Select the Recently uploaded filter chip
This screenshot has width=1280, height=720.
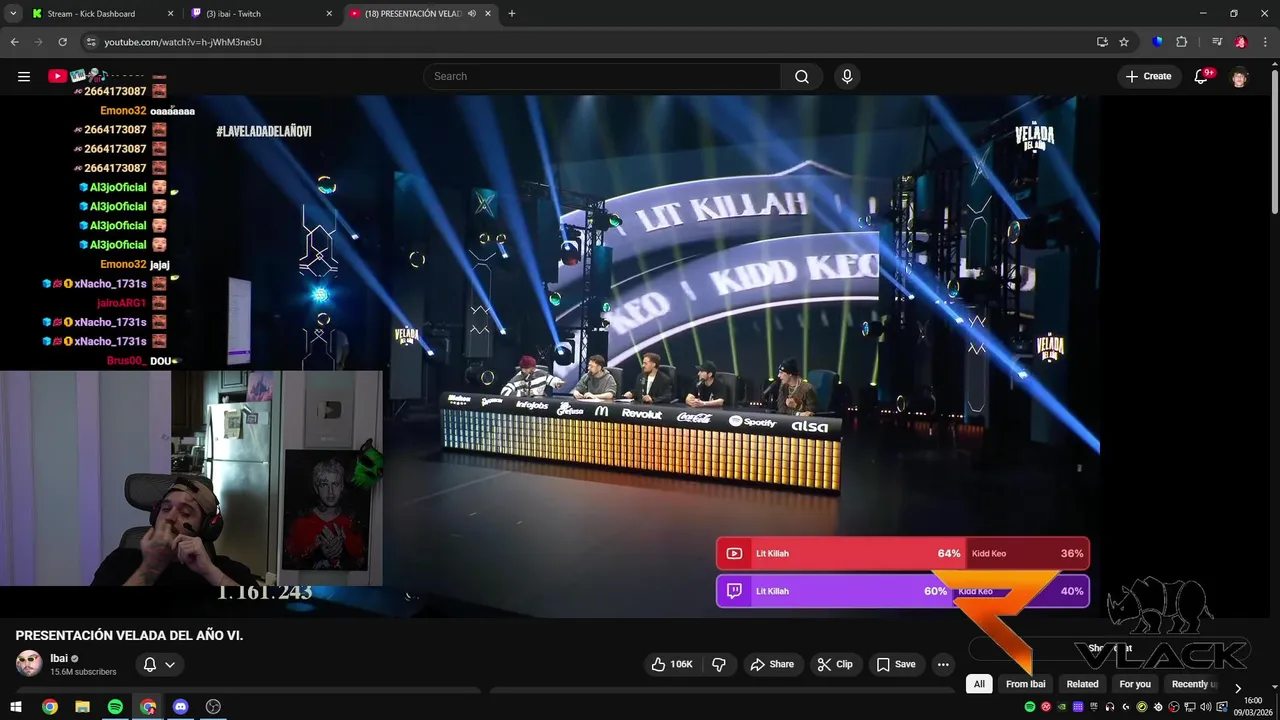1194,684
